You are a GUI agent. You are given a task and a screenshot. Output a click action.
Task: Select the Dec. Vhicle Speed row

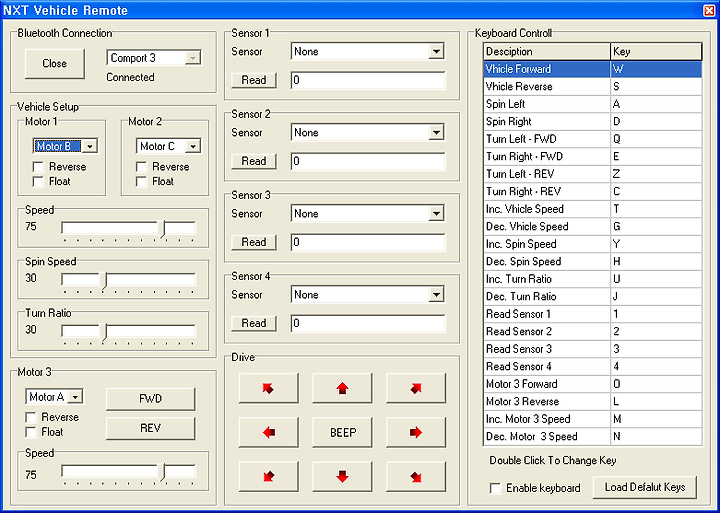click(x=593, y=226)
